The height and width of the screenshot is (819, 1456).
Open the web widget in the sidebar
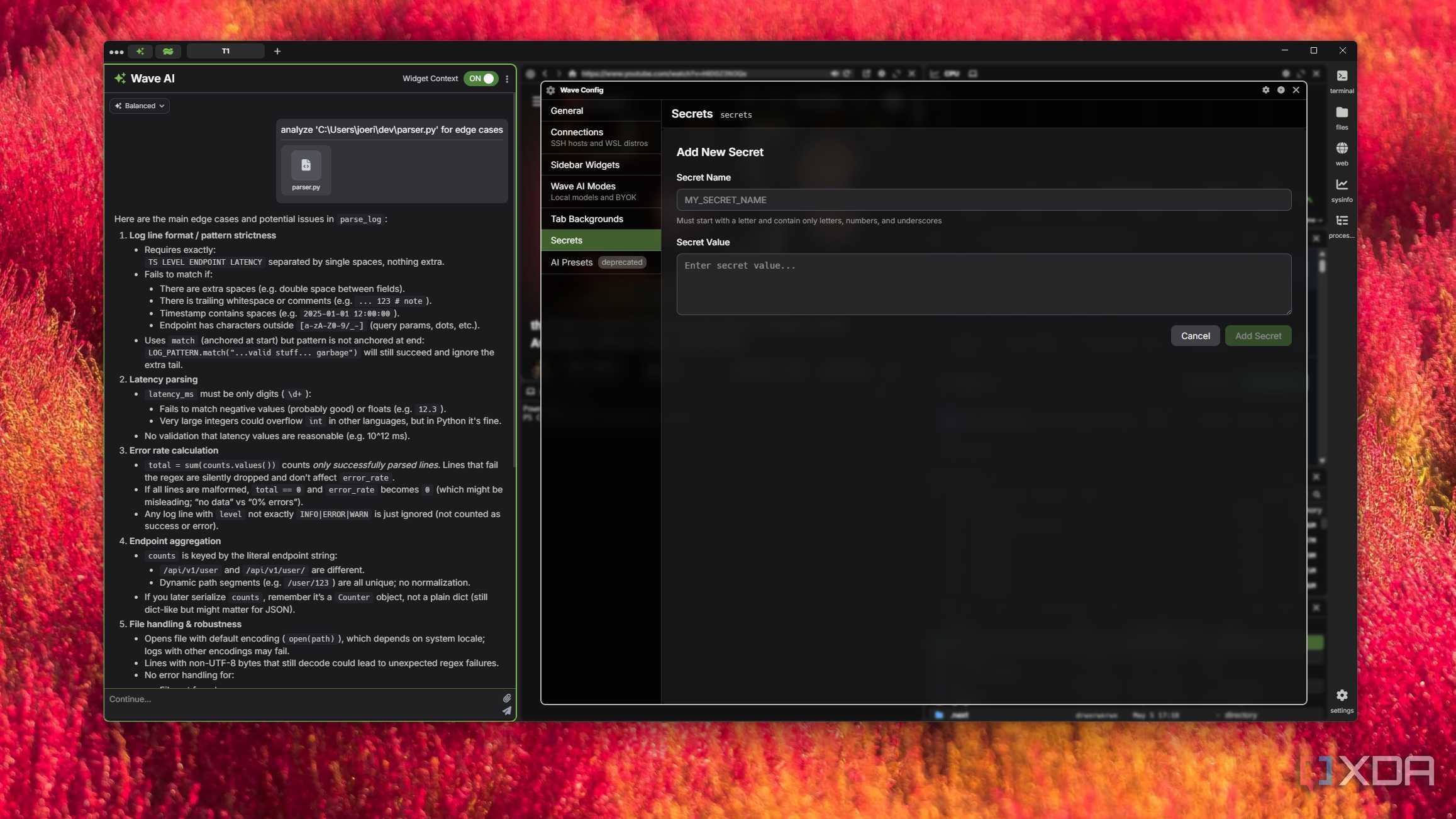click(1342, 153)
